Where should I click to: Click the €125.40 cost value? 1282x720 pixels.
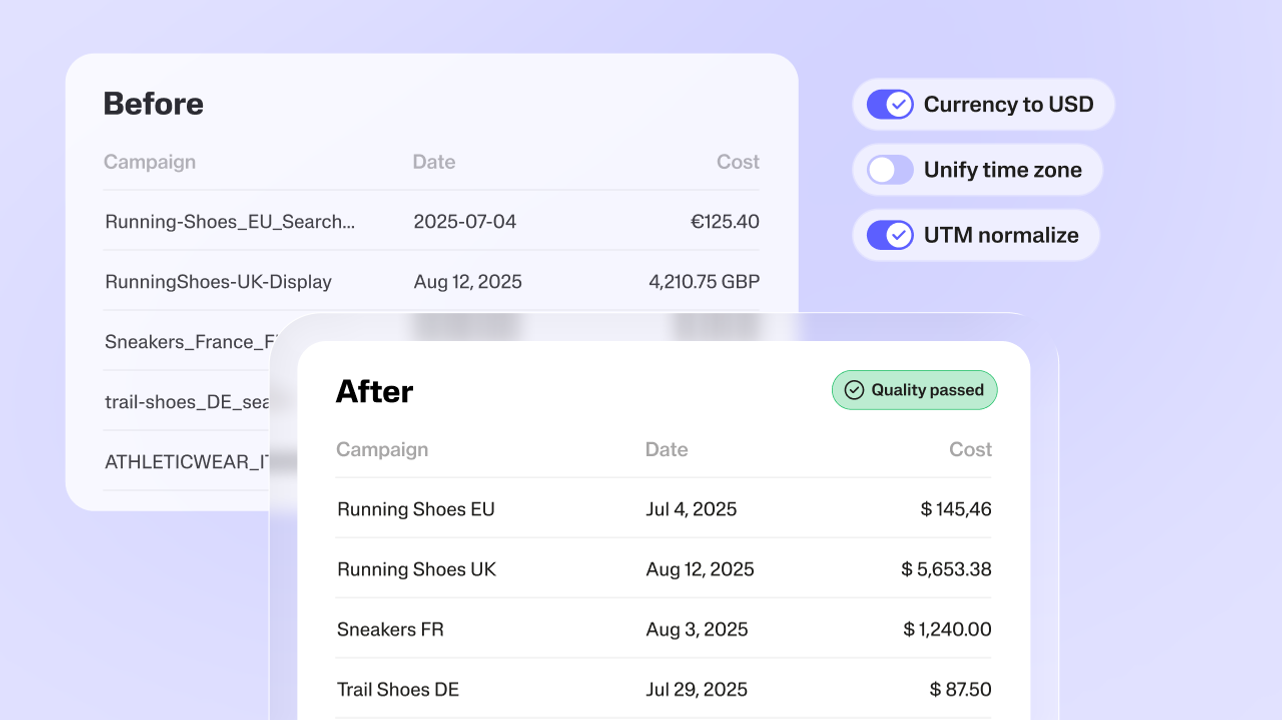coord(724,222)
